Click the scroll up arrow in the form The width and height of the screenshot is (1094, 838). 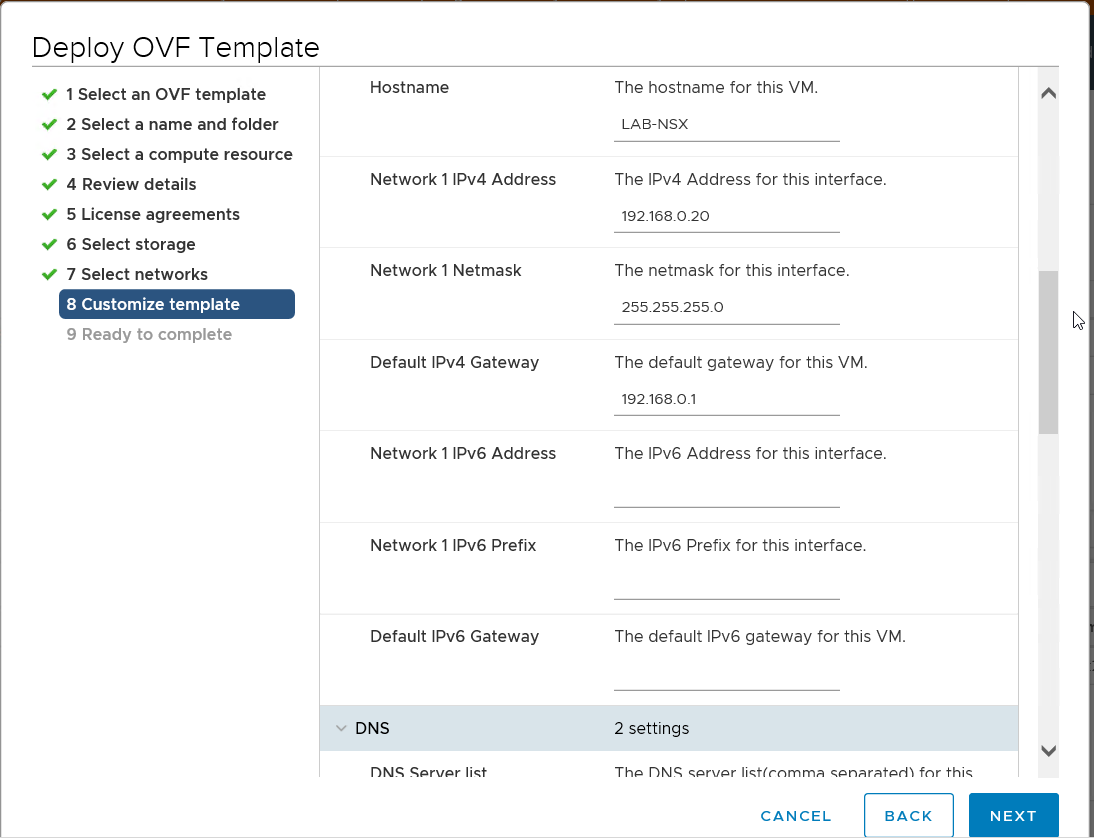tap(1048, 94)
